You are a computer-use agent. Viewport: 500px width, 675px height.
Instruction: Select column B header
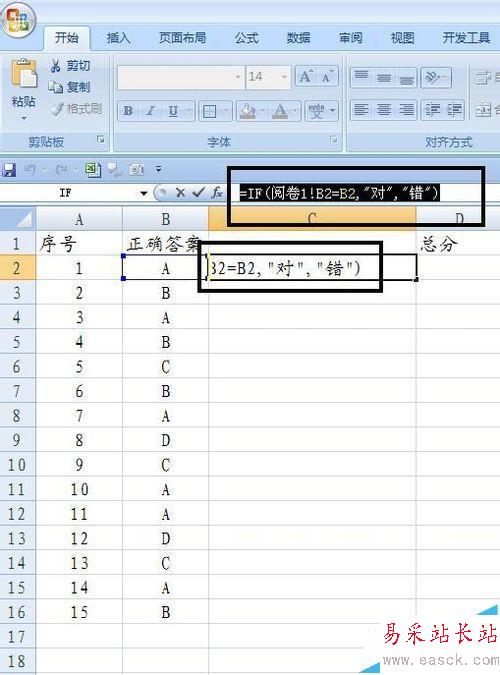166,219
